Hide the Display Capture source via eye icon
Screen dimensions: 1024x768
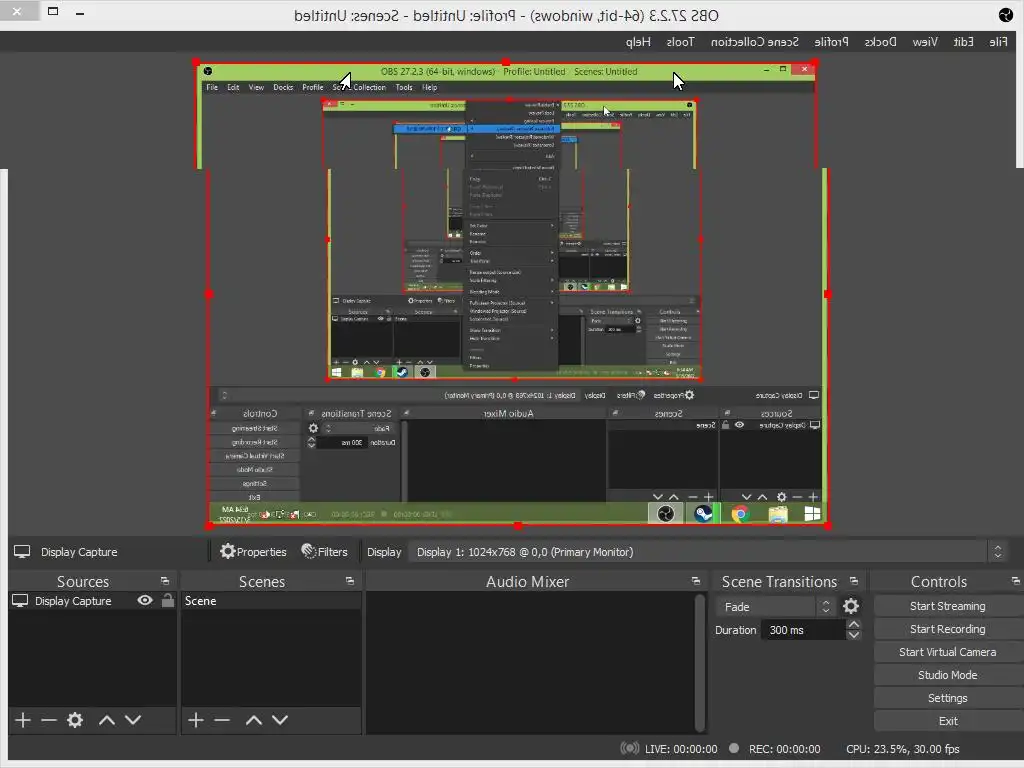pyautogui.click(x=145, y=600)
